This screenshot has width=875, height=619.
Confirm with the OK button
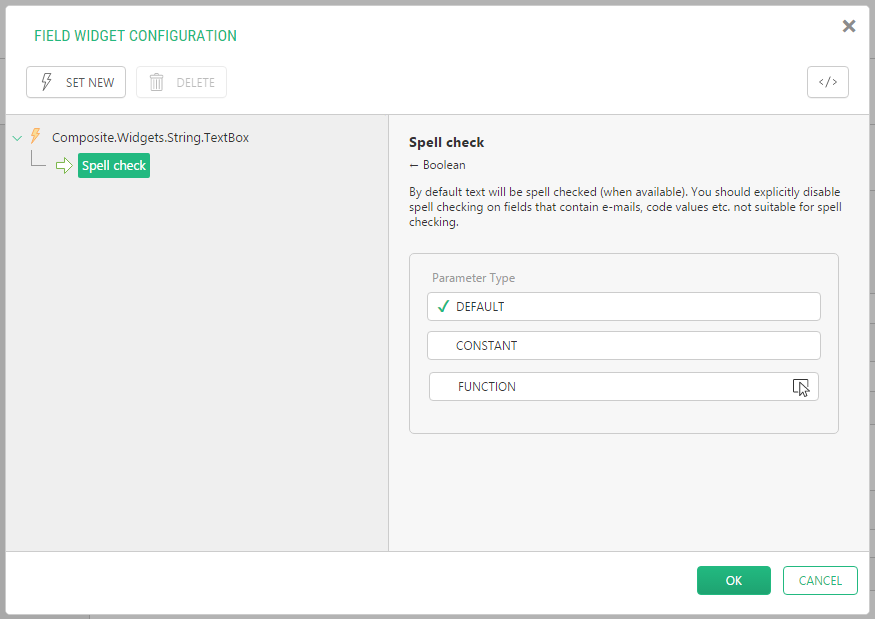(733, 581)
